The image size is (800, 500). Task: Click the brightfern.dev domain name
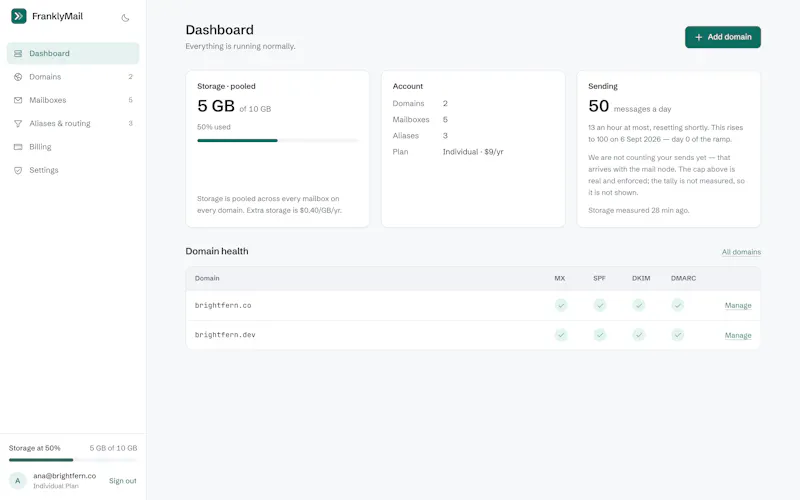[225, 335]
